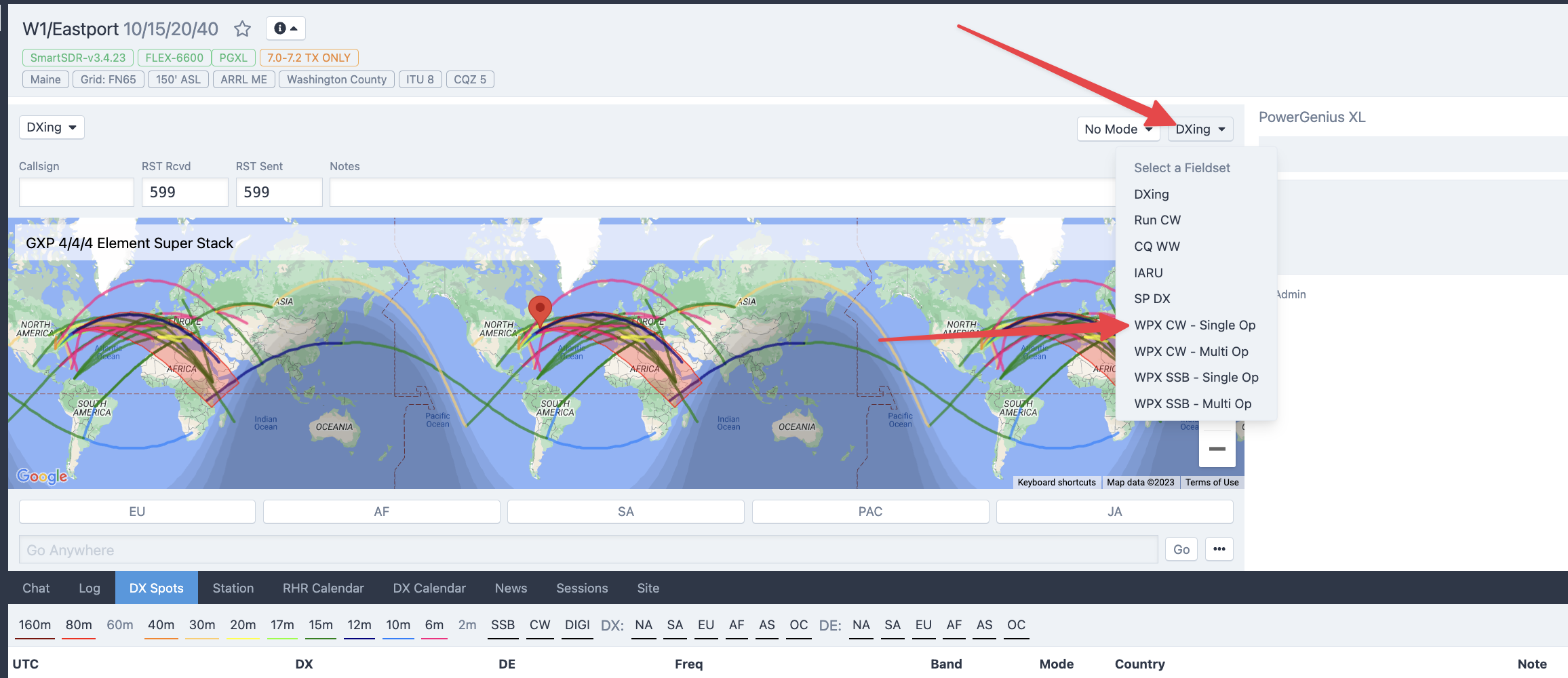
Task: Click the SmartSDR-v3.4.23 tag
Action: coord(78,58)
